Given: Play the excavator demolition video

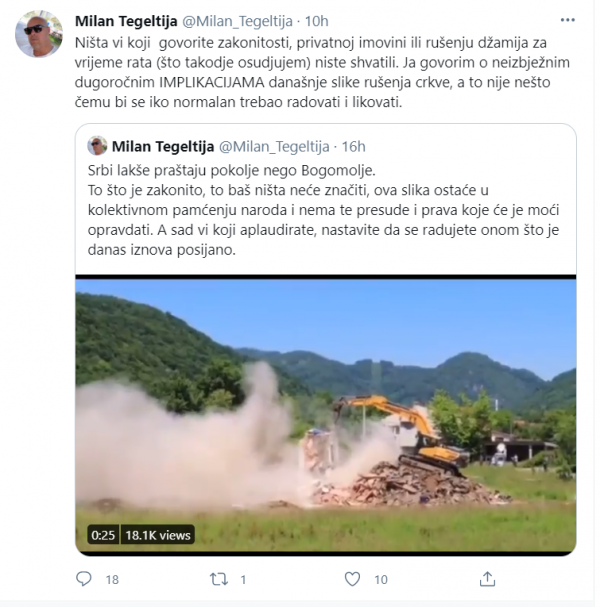Looking at the screenshot, I should [326, 415].
